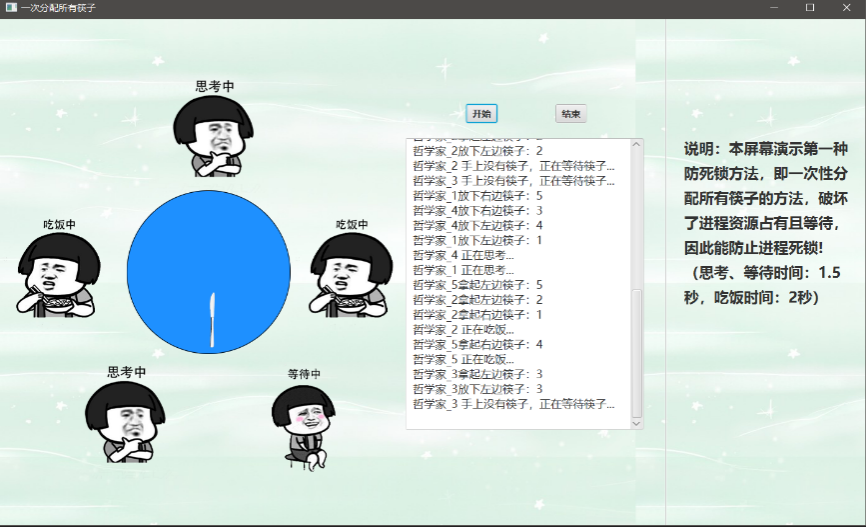Click the 开始 button
The height and width of the screenshot is (527, 866).
point(481,114)
